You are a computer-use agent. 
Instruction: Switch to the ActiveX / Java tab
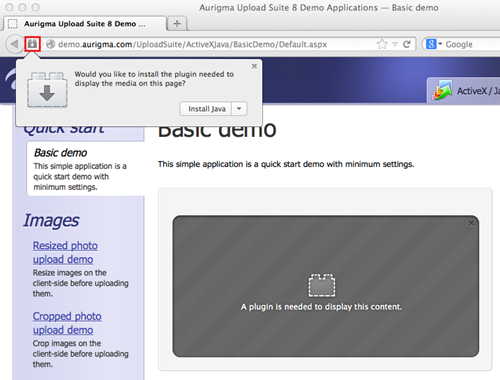(463, 90)
